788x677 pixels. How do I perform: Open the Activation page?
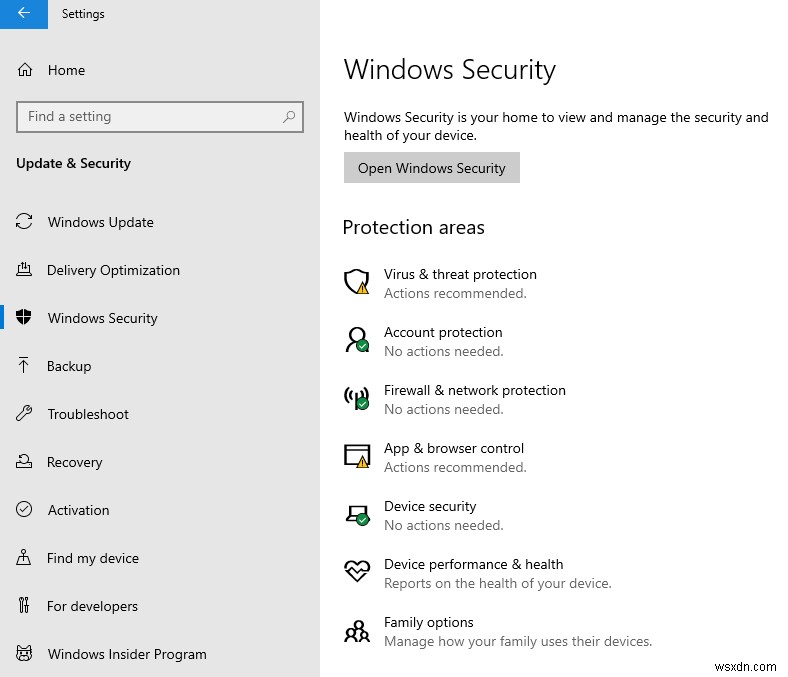click(x=78, y=510)
